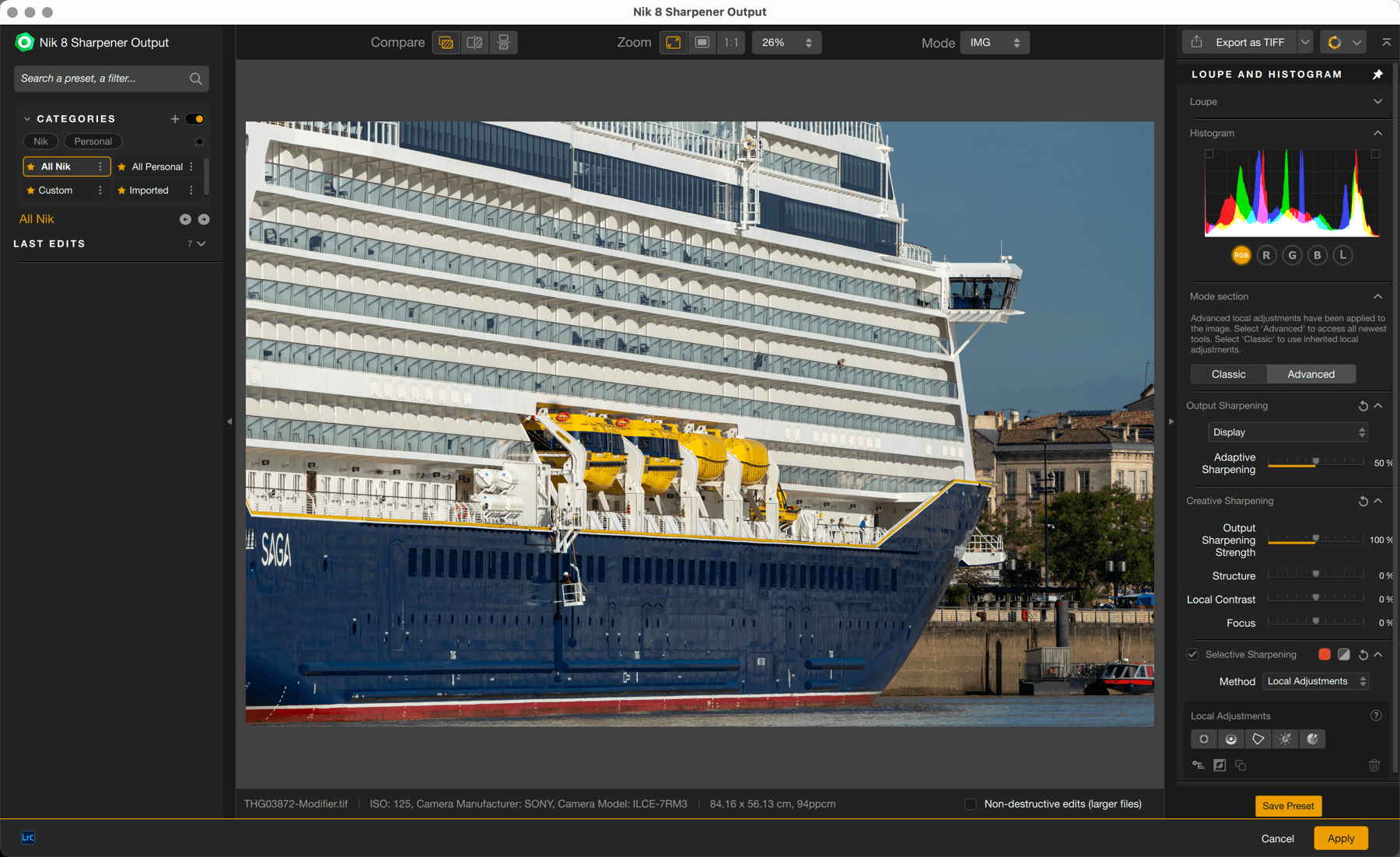Collapse the Creative Sharpening section
The width and height of the screenshot is (1400, 857).
click(x=1378, y=502)
